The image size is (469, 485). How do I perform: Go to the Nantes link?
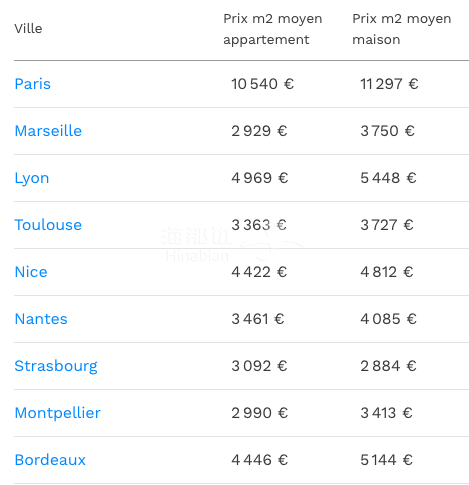[x=41, y=319]
